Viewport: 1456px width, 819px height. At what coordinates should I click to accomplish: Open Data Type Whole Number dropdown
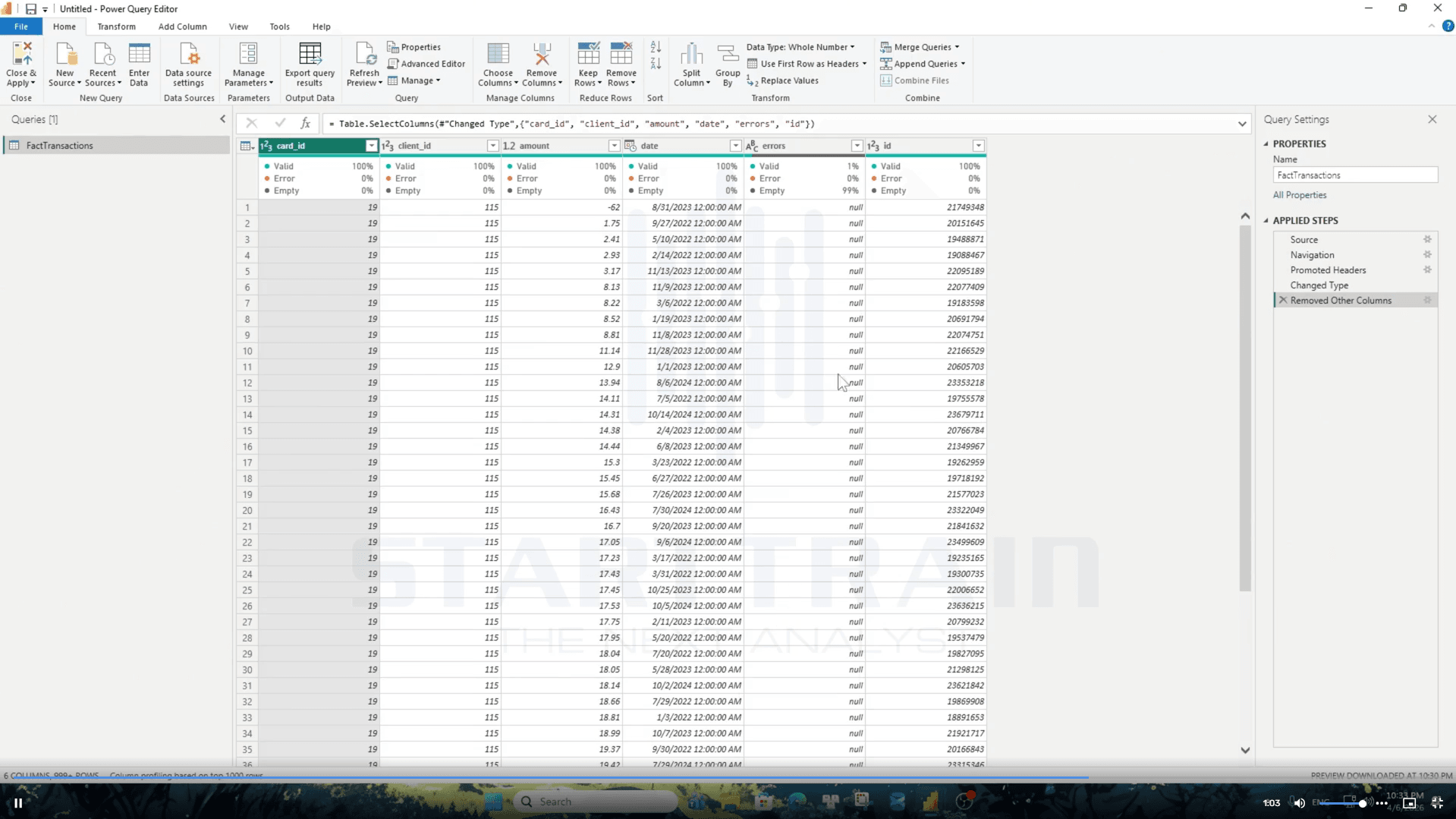(800, 47)
